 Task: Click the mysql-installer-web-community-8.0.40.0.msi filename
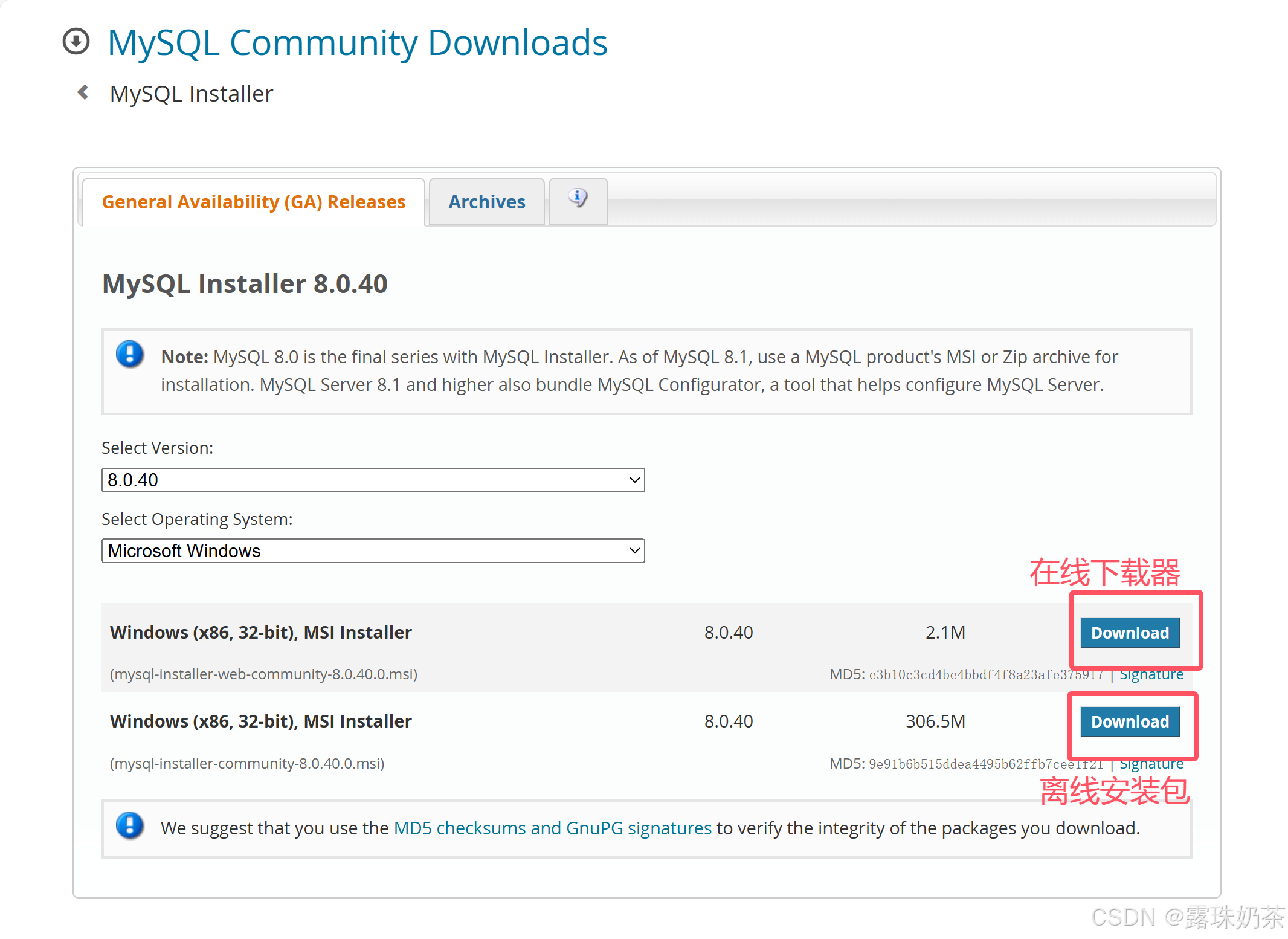(263, 674)
